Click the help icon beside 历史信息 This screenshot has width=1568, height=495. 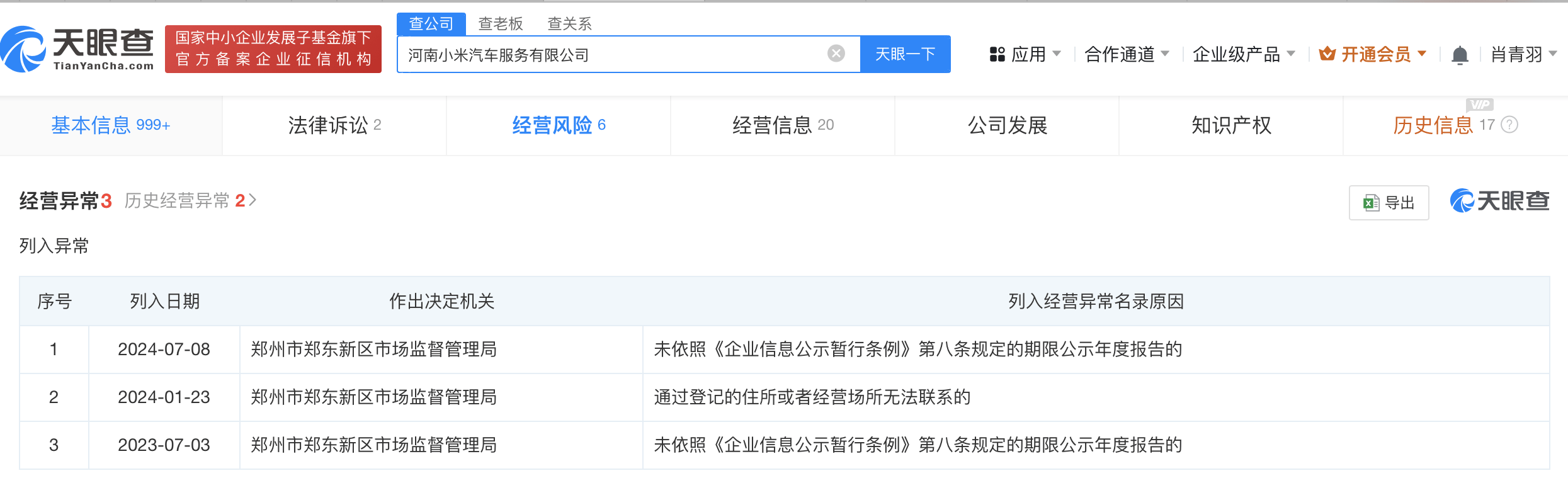click(x=1509, y=125)
